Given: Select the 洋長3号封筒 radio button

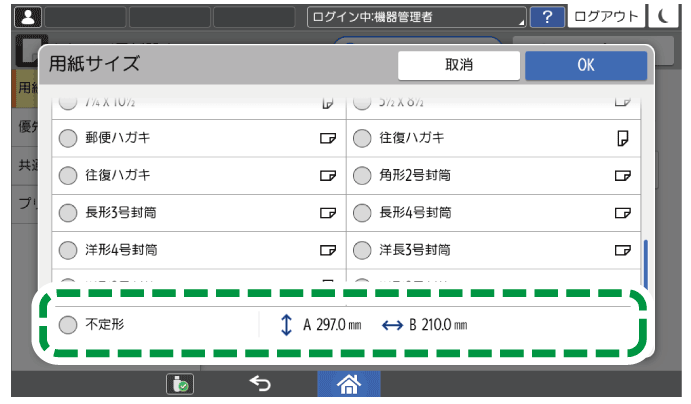Looking at the screenshot, I should pos(362,251).
